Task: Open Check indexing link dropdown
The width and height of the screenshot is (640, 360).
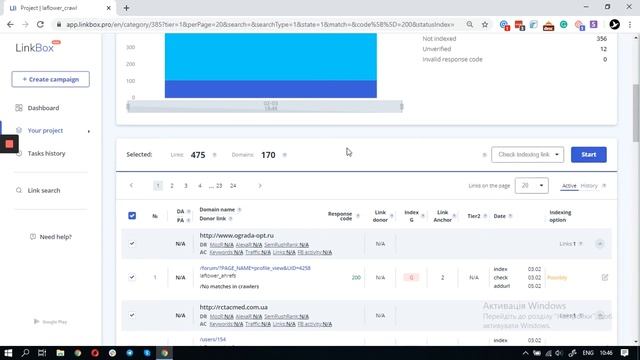Action: pos(527,155)
